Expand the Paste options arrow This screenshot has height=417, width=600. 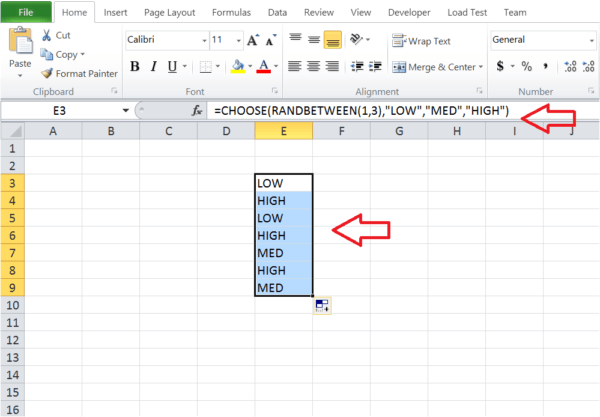(x=20, y=76)
